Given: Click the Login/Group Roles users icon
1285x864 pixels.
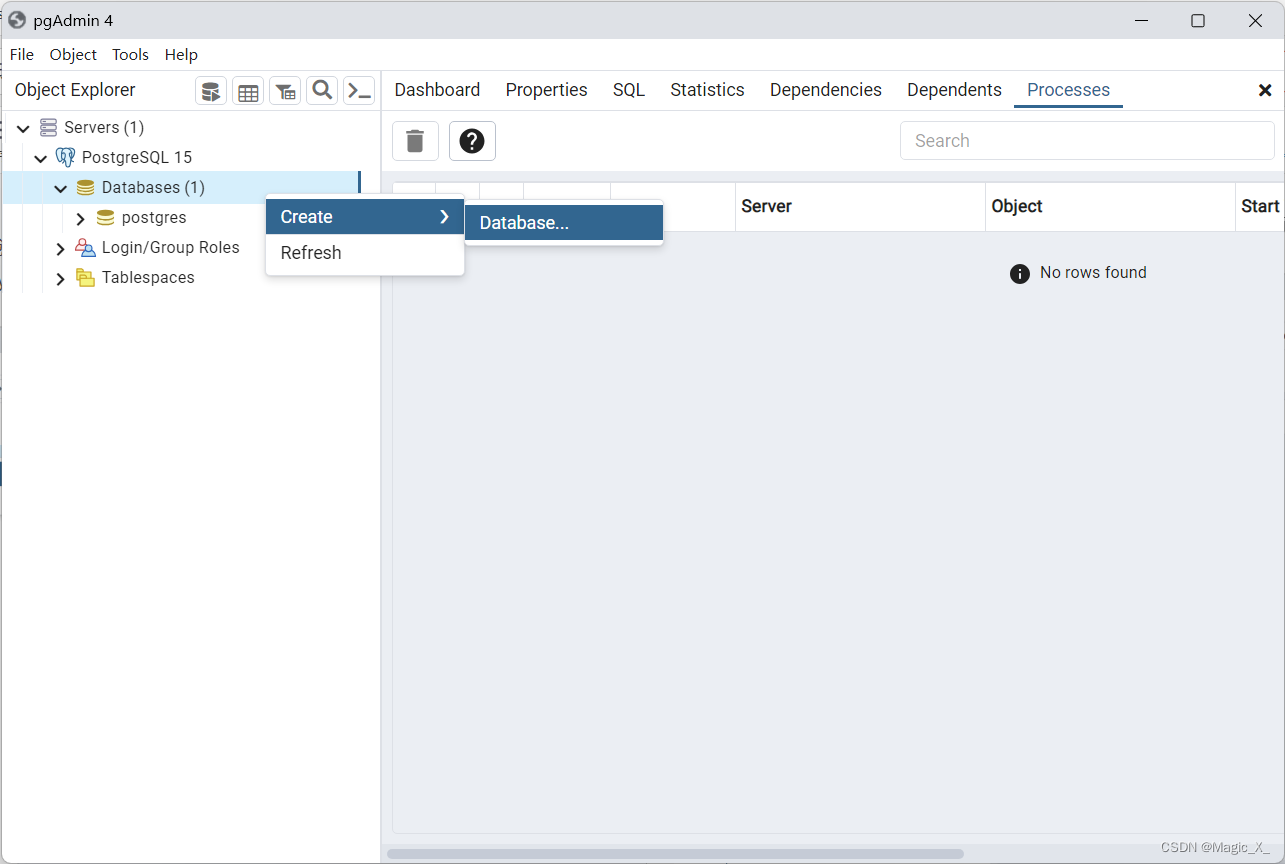Looking at the screenshot, I should tap(86, 247).
